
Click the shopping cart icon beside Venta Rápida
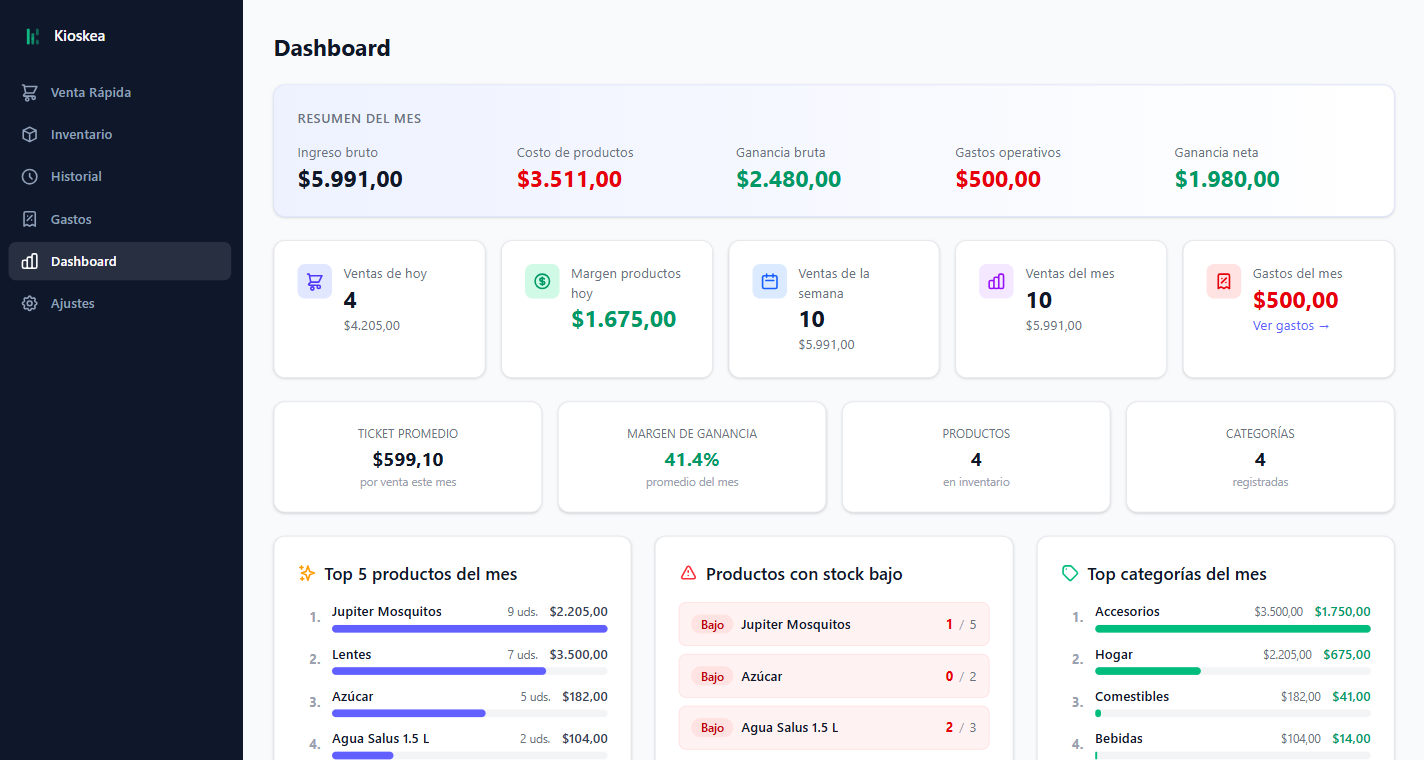point(30,92)
